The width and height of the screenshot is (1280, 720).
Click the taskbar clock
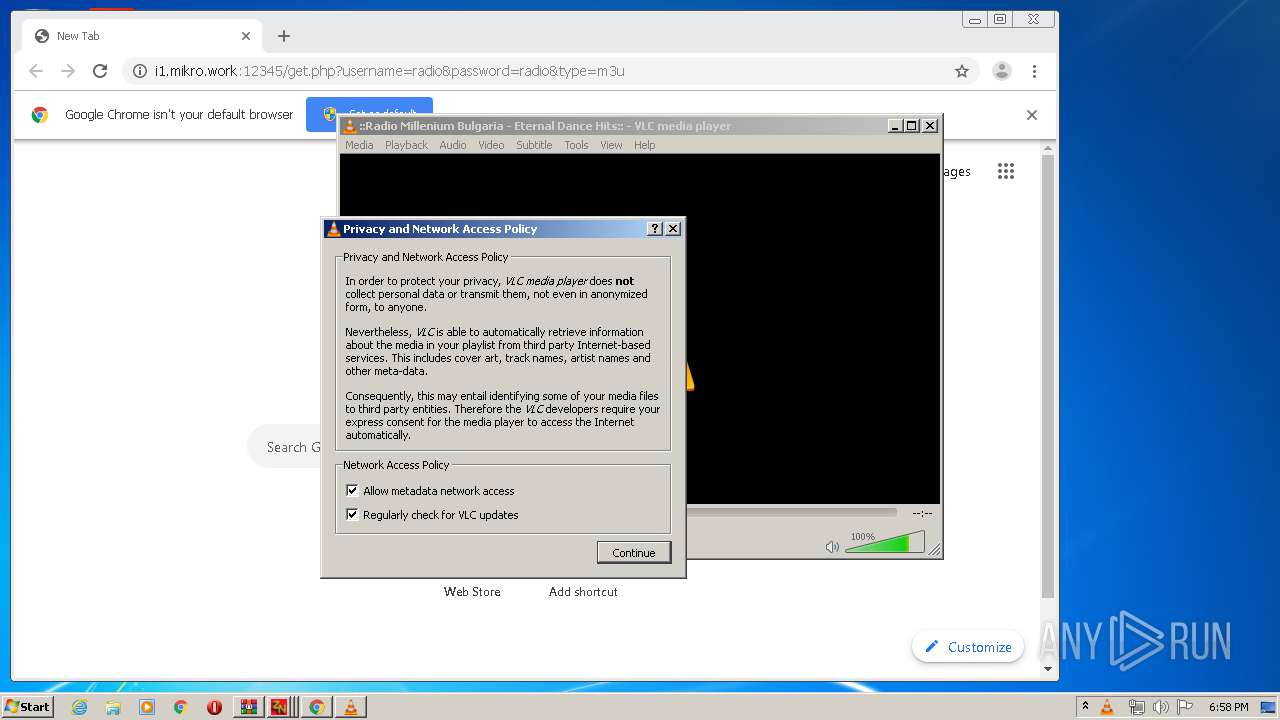(x=1228, y=707)
